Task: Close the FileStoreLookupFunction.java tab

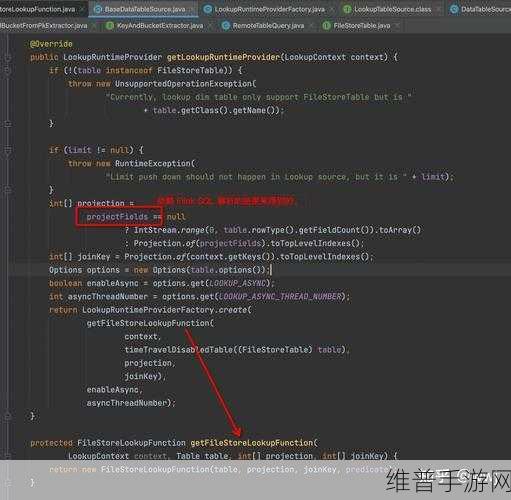Action: pyautogui.click(x=83, y=9)
